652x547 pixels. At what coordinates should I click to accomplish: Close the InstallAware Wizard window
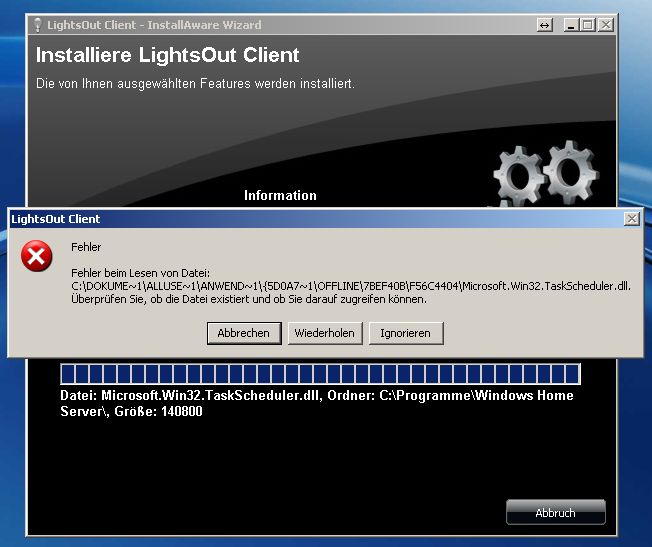606,25
